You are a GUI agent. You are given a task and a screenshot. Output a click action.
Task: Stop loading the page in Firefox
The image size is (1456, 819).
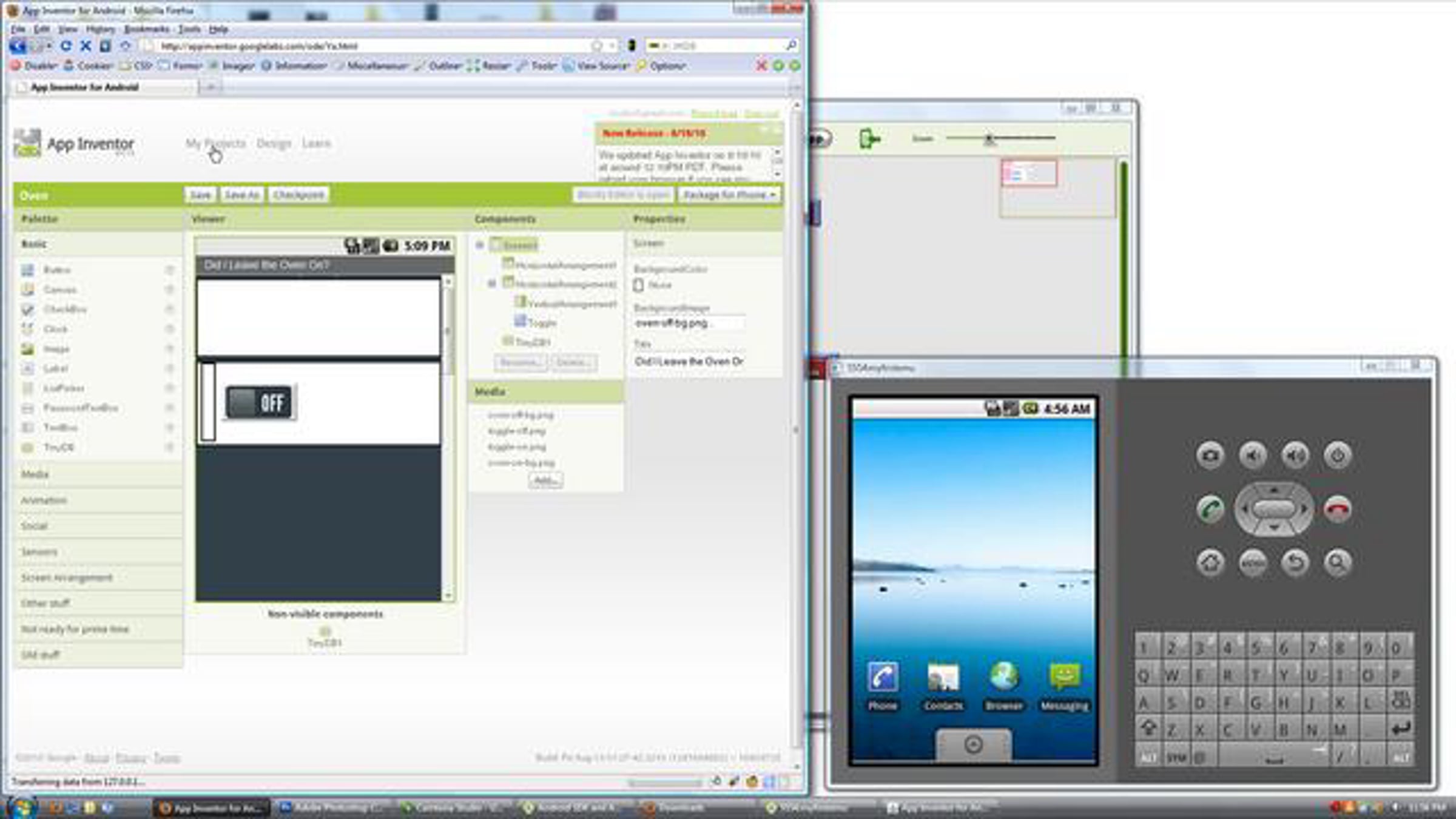point(86,45)
